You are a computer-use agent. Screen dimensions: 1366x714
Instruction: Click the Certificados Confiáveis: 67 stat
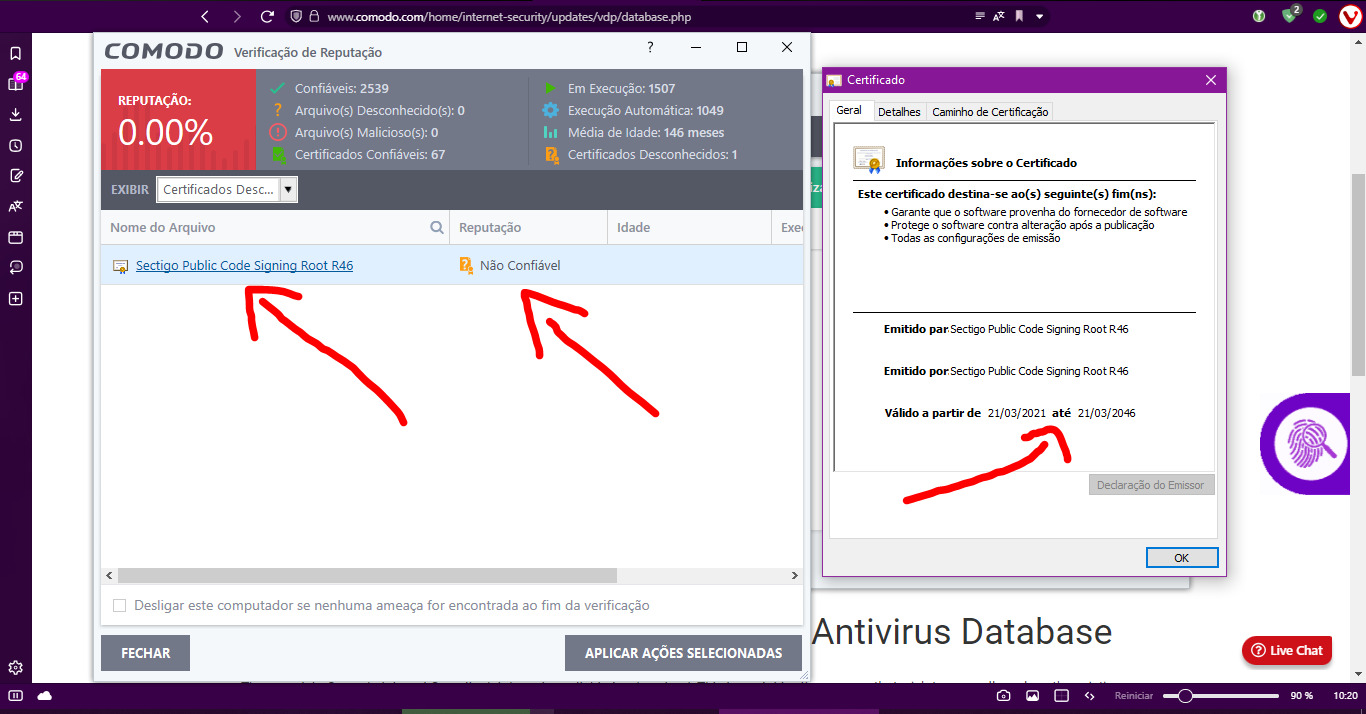coord(358,154)
